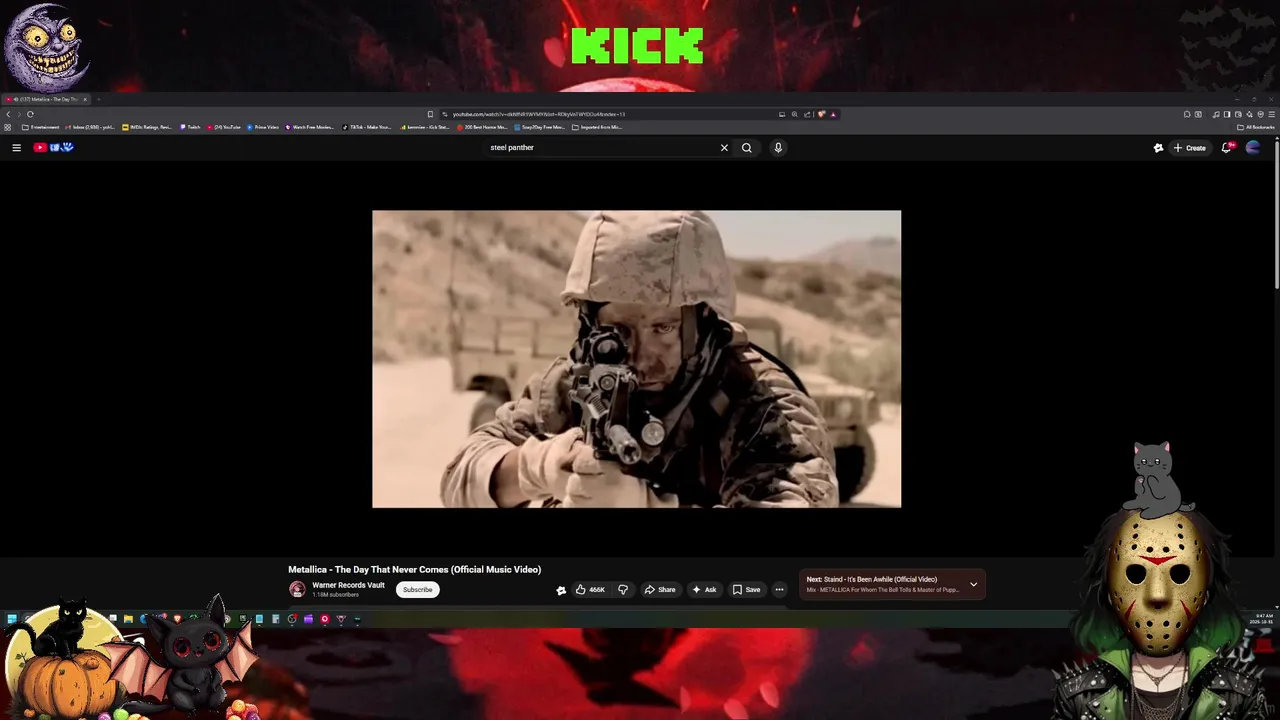Open YouTube notifications bell
1280x720 pixels.
click(x=1227, y=147)
